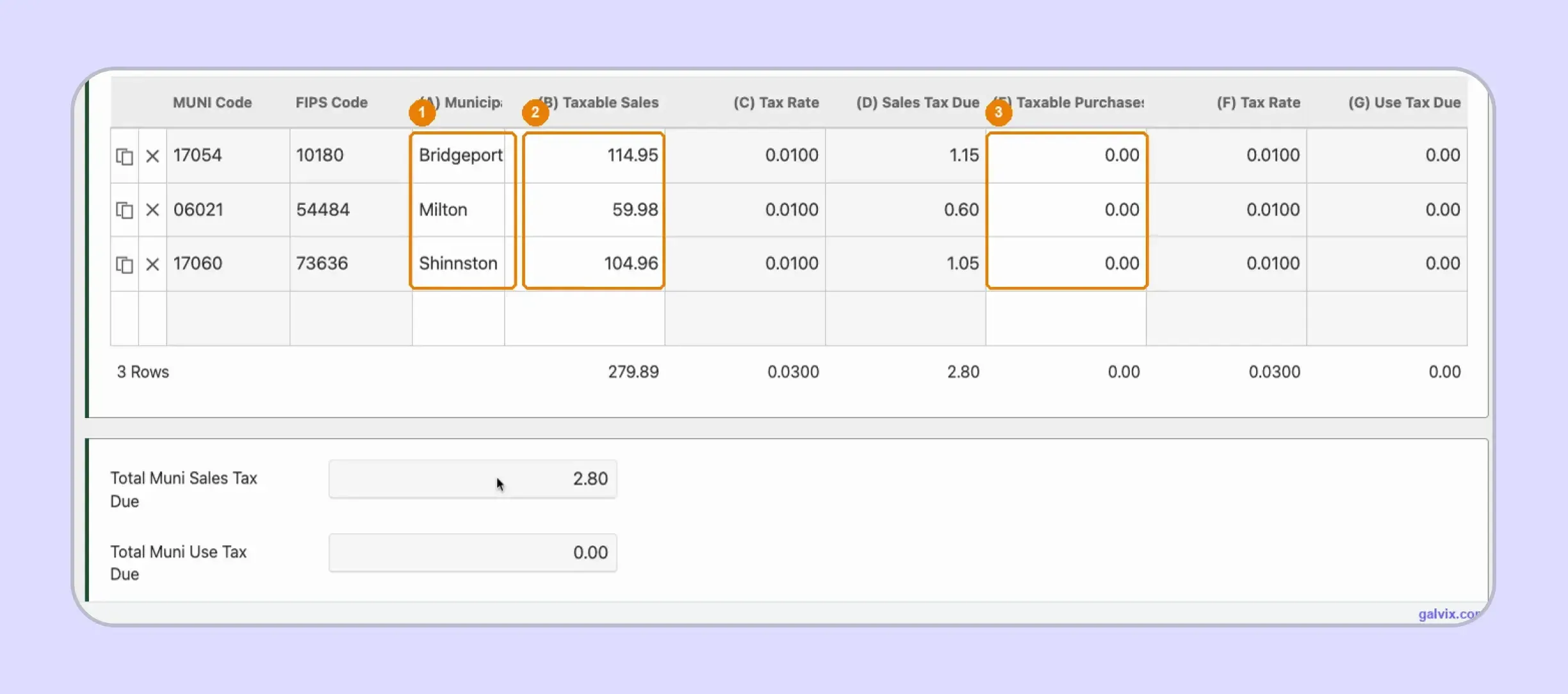
Task: Click sales tax due value 1.15
Action: tap(906, 156)
